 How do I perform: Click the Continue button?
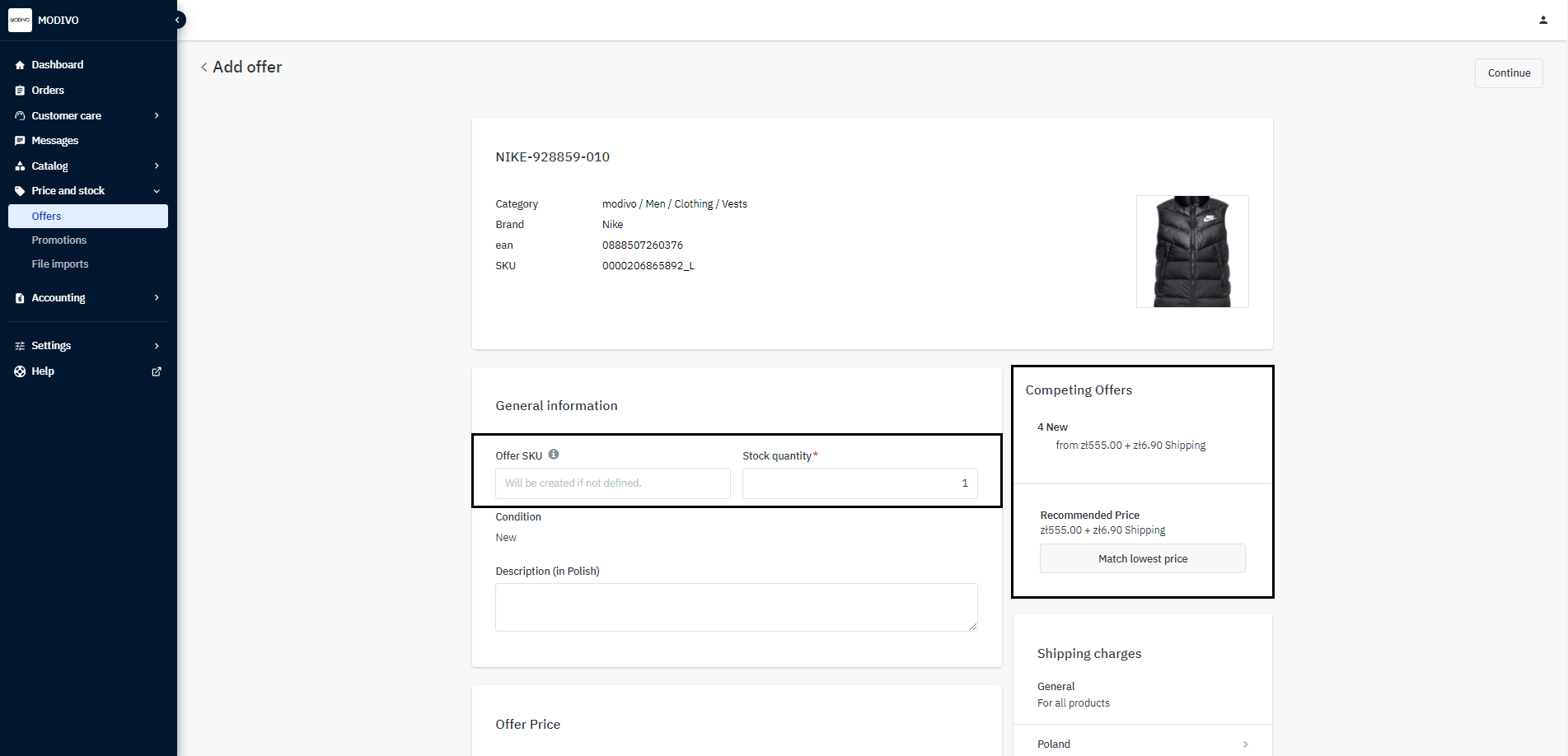(1509, 73)
